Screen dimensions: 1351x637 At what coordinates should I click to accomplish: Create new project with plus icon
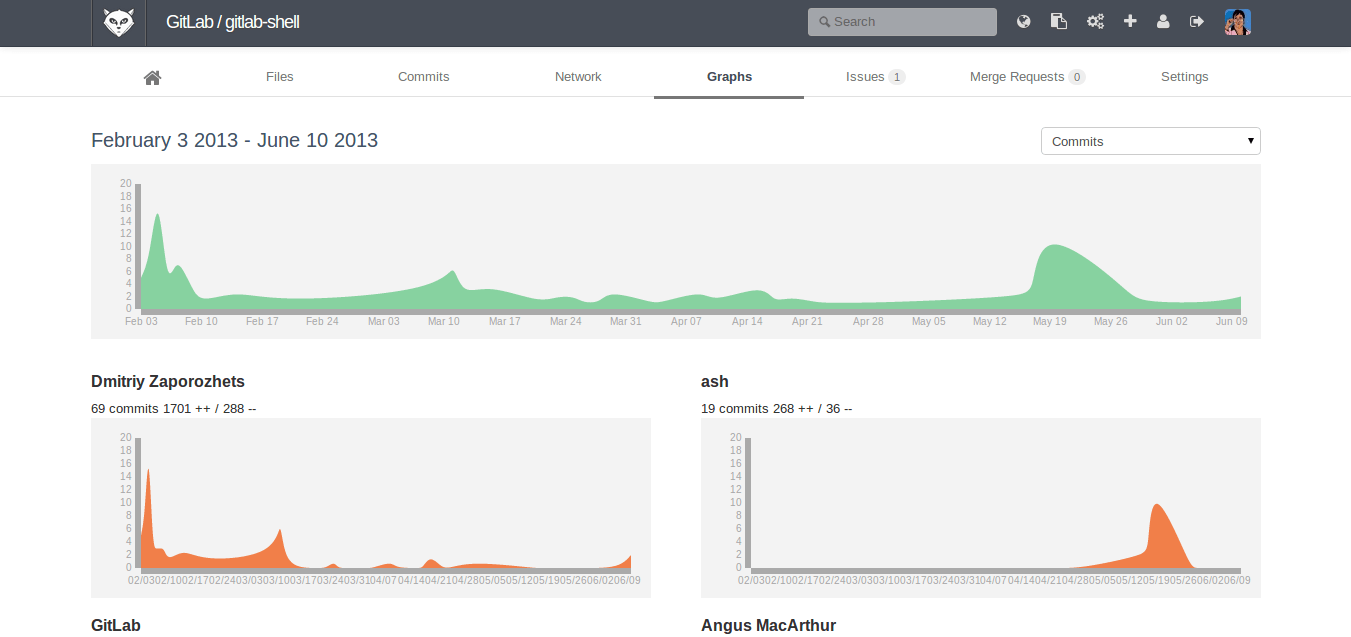[1130, 21]
